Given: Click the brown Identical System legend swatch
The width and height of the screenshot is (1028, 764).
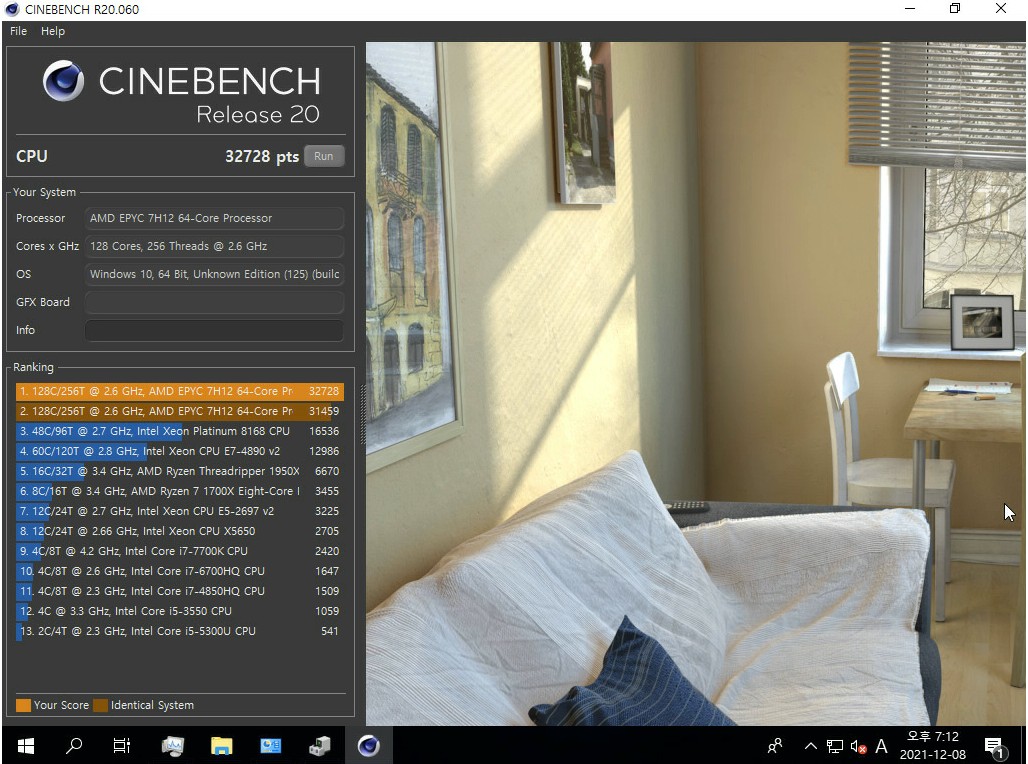Looking at the screenshot, I should click(100, 705).
